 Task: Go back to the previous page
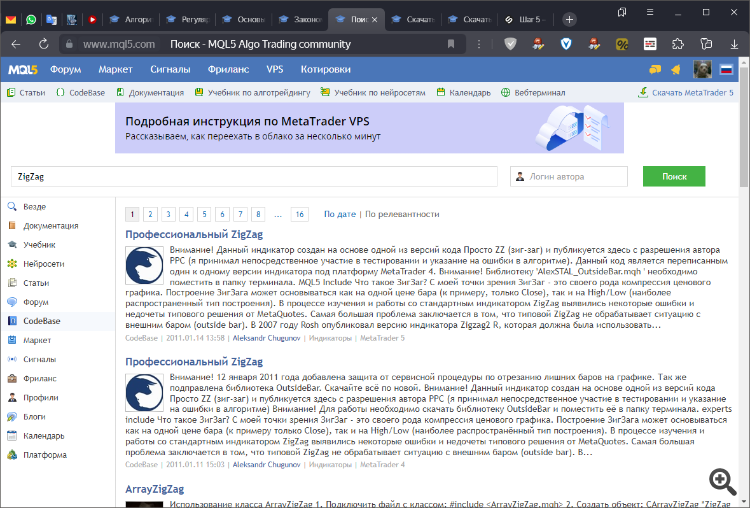pyautogui.click(x=16, y=44)
